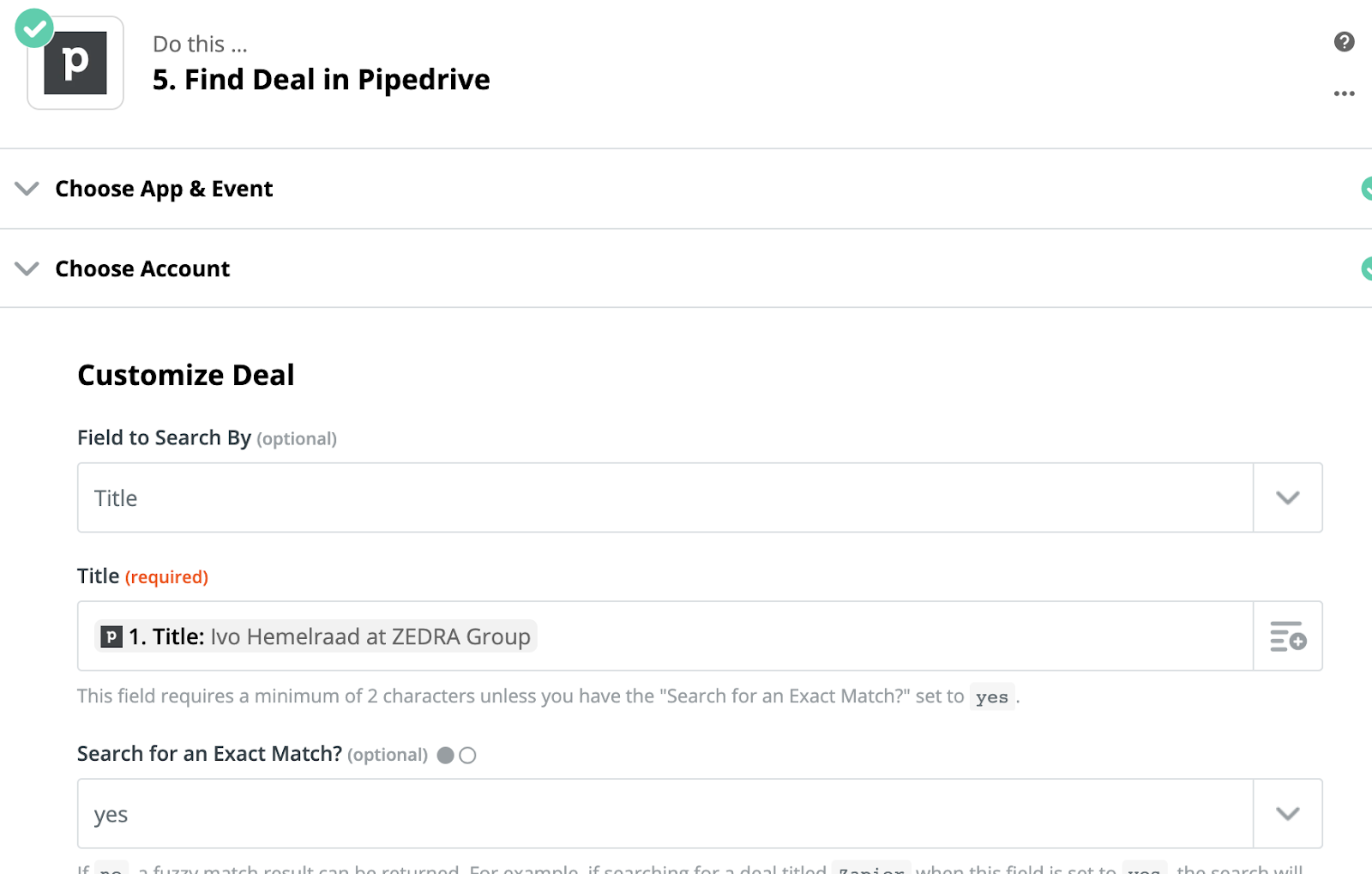Screen dimensions: 1372x874
Task: Open the Search for an Exact Match dropdown arrow
Action: [x=1288, y=813]
